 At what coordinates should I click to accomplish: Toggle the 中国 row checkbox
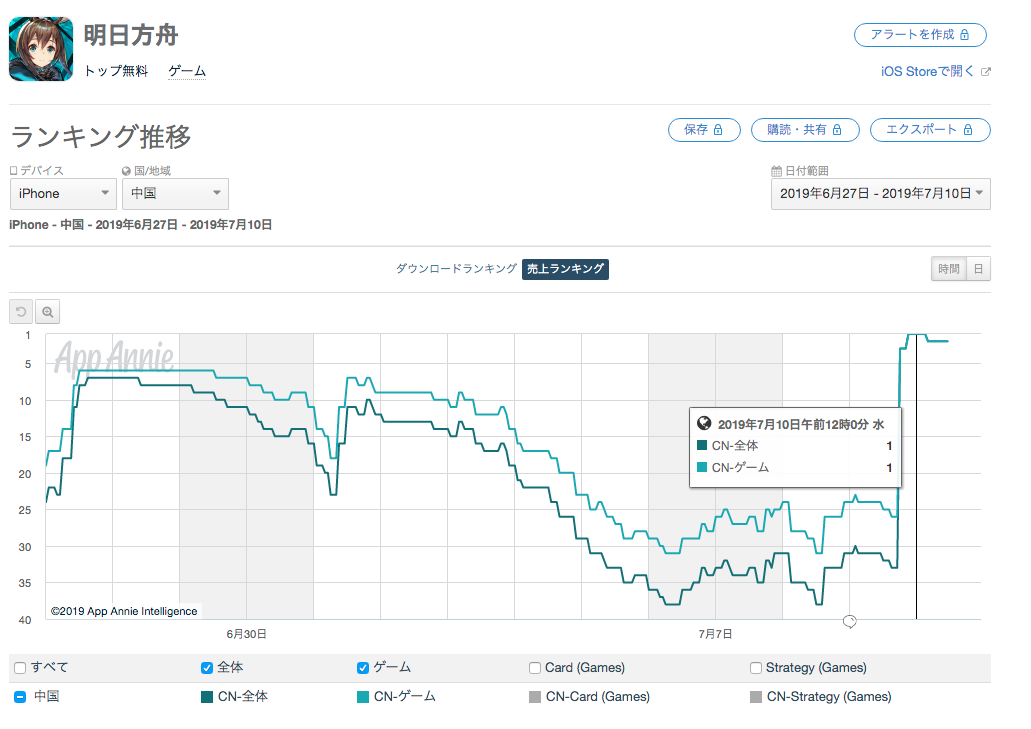coord(20,697)
